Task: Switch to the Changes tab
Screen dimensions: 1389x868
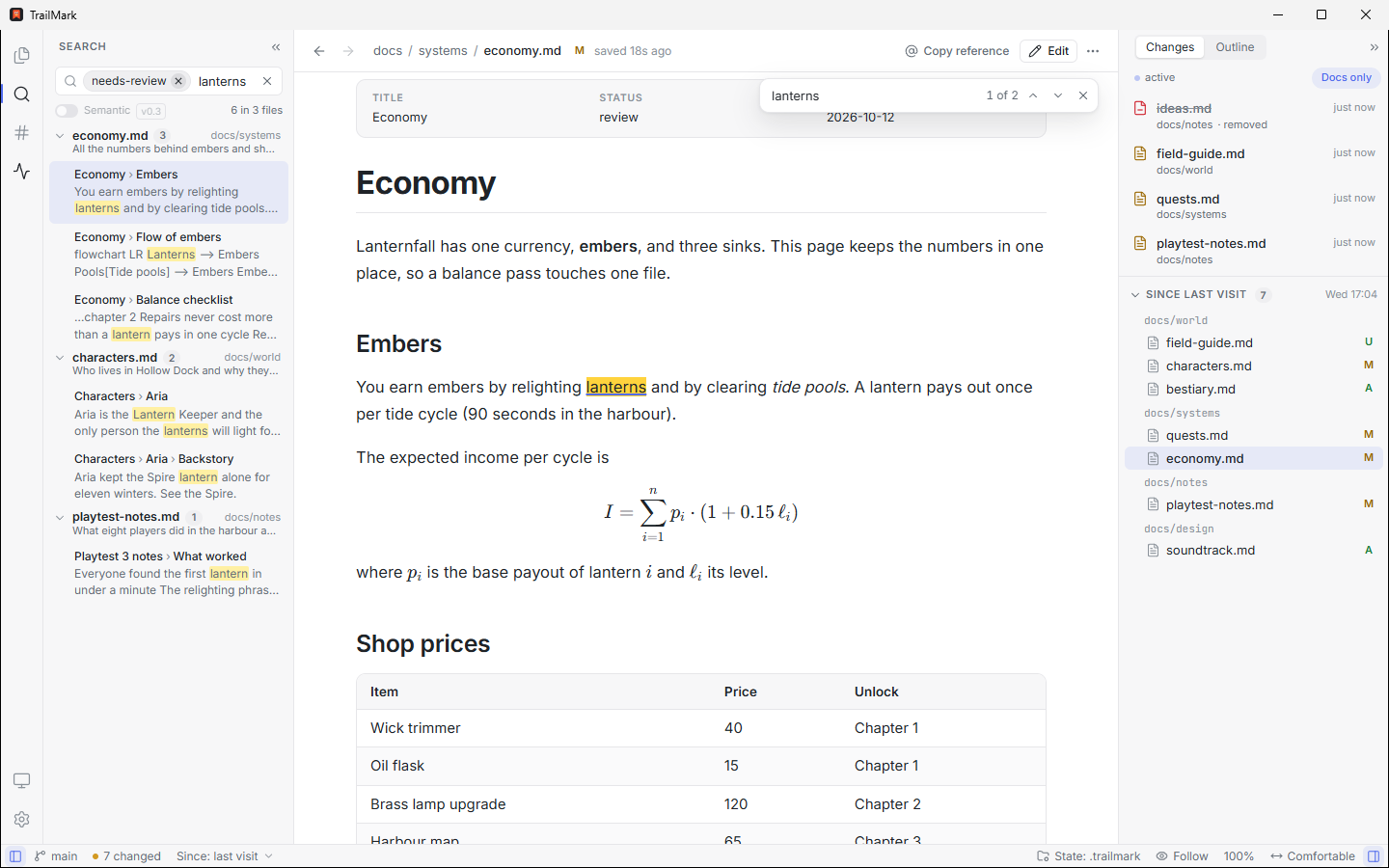Action: coord(1169,47)
